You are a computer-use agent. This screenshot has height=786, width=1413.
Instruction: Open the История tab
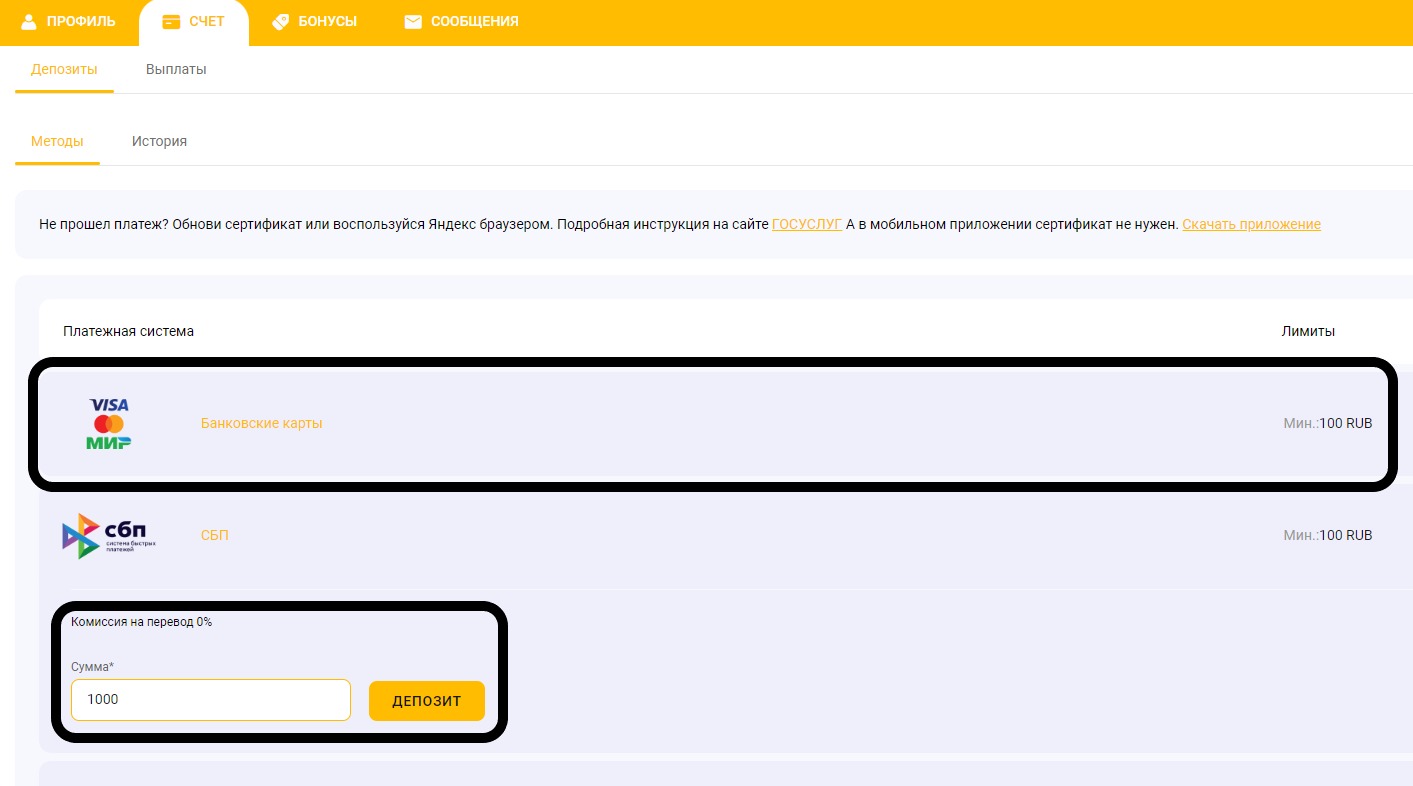click(x=159, y=141)
